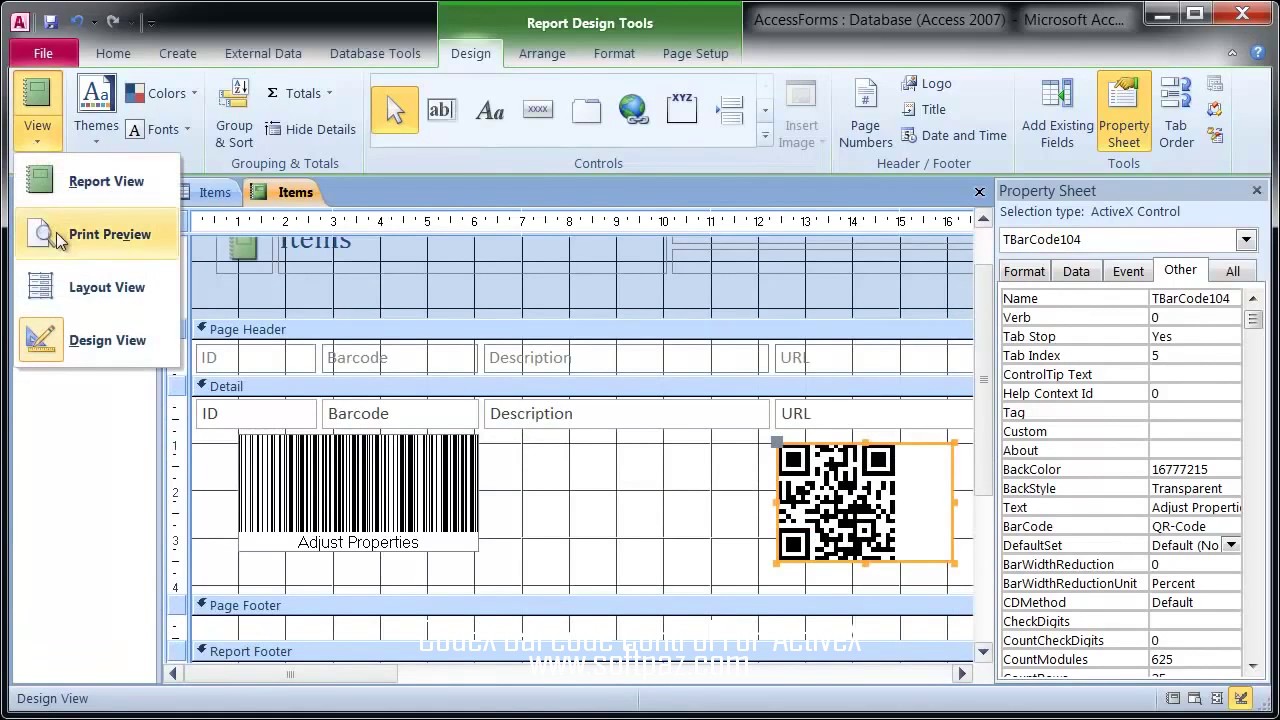Insert Page Numbers
Screen dimensions: 1280x720
tap(865, 114)
